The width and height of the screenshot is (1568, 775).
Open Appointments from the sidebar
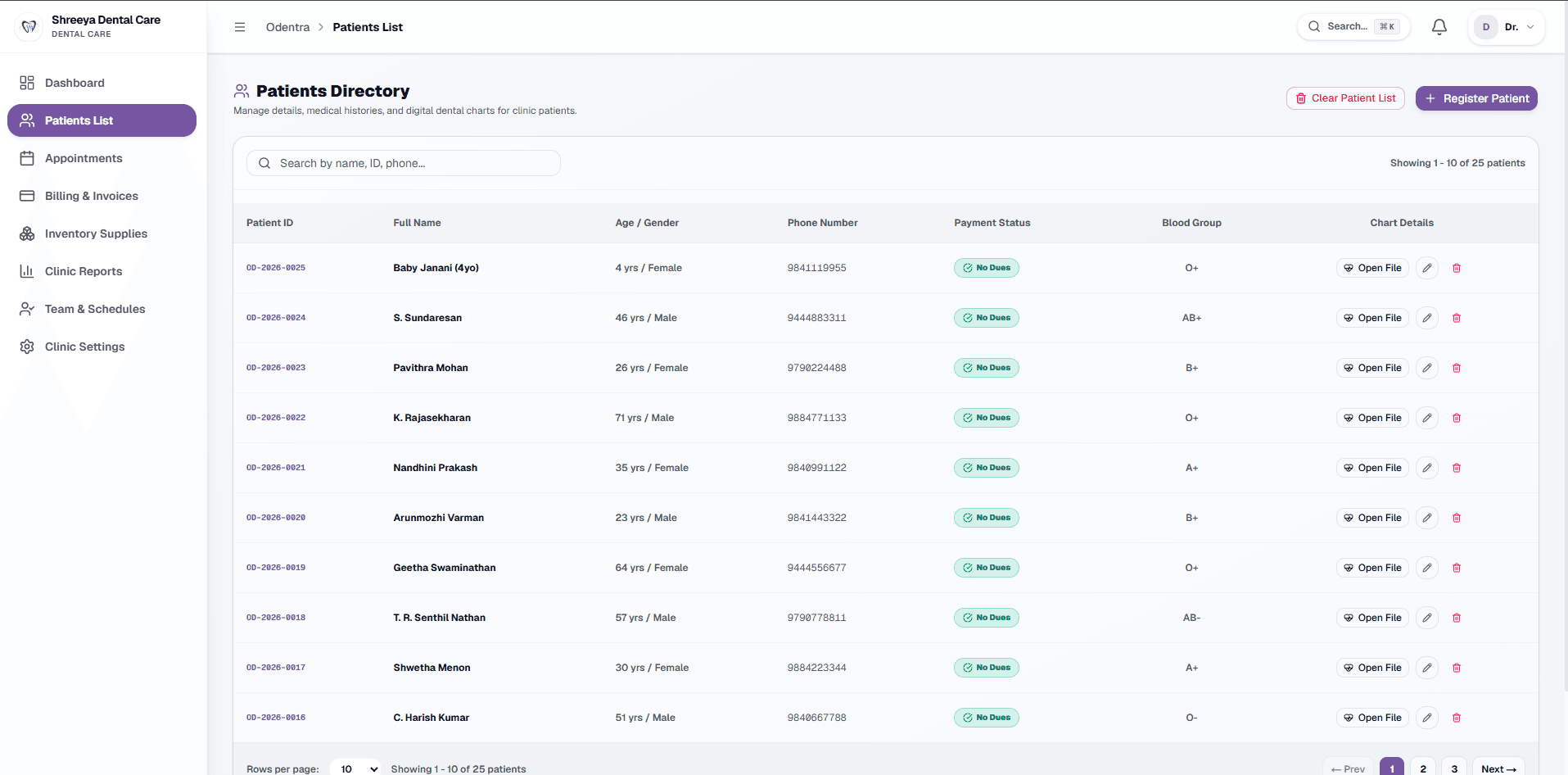point(102,158)
